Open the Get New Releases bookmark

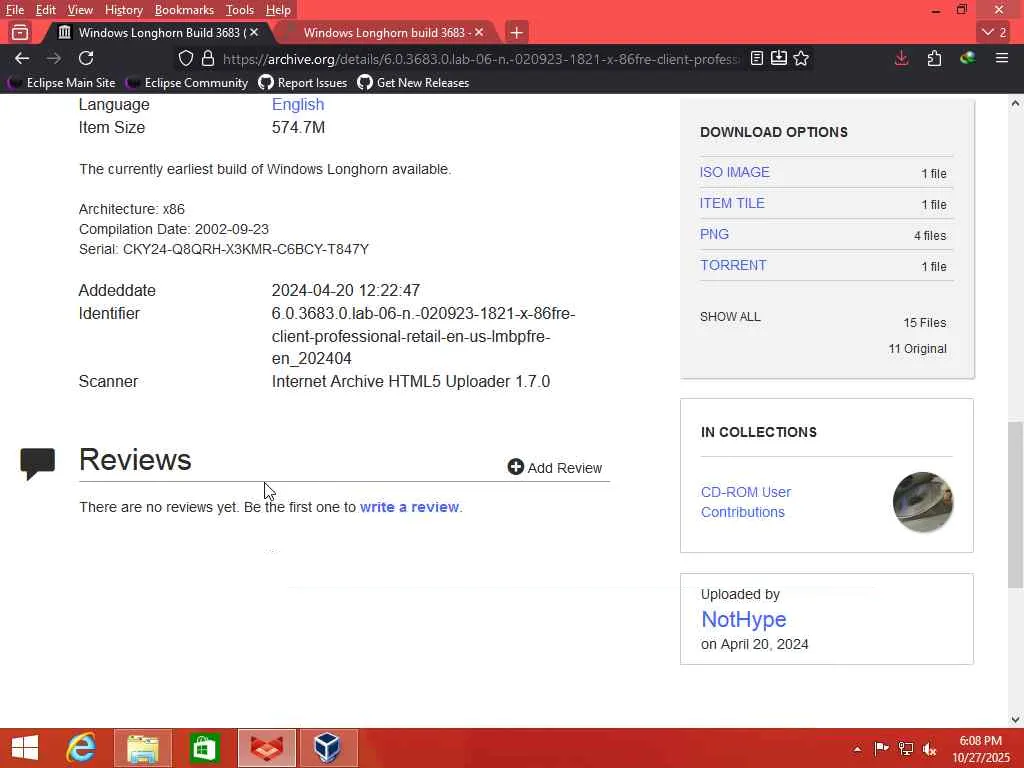(413, 83)
